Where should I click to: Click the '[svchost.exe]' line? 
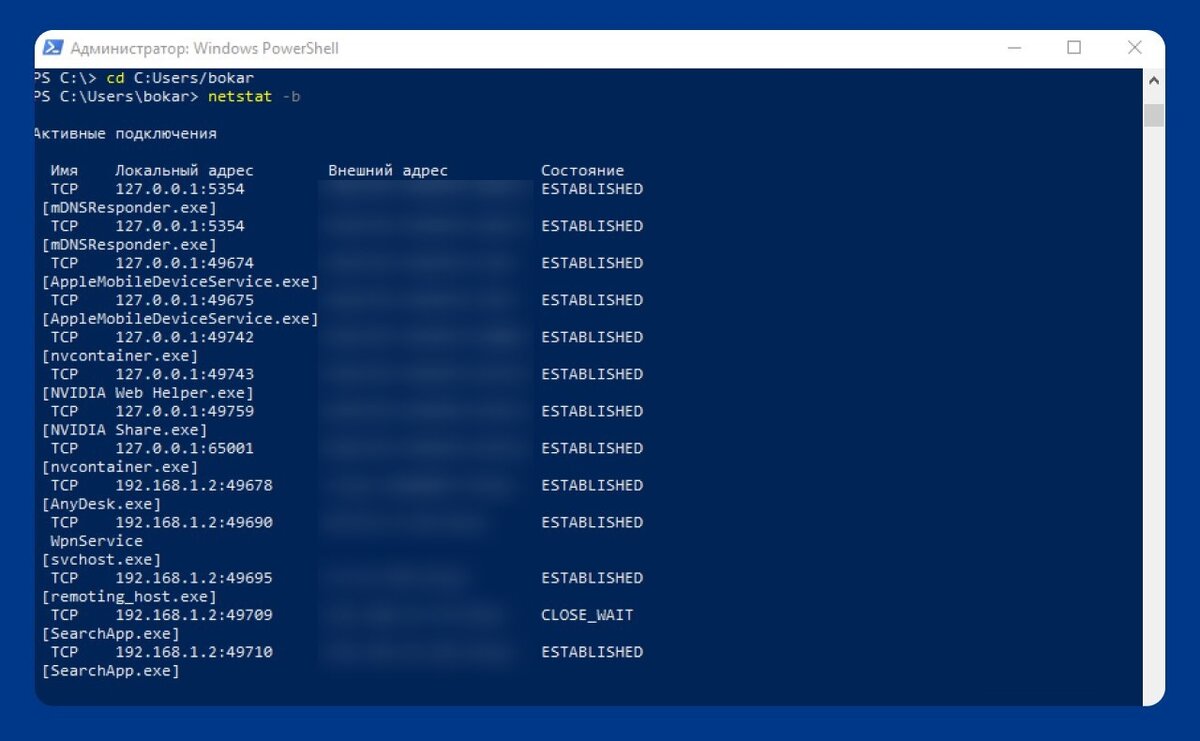[102, 560]
